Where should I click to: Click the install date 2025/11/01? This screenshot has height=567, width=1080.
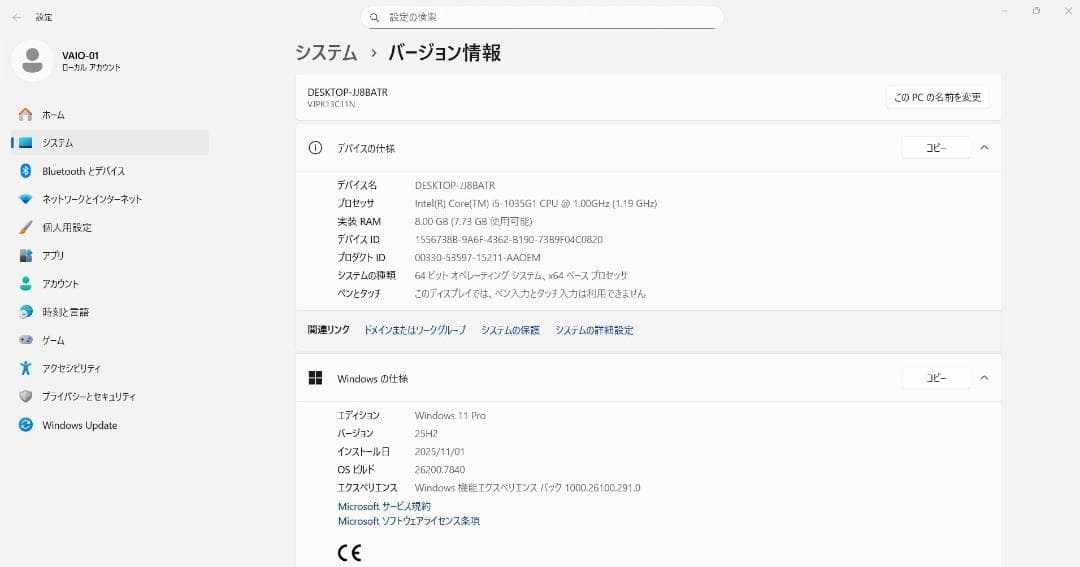[439, 452]
